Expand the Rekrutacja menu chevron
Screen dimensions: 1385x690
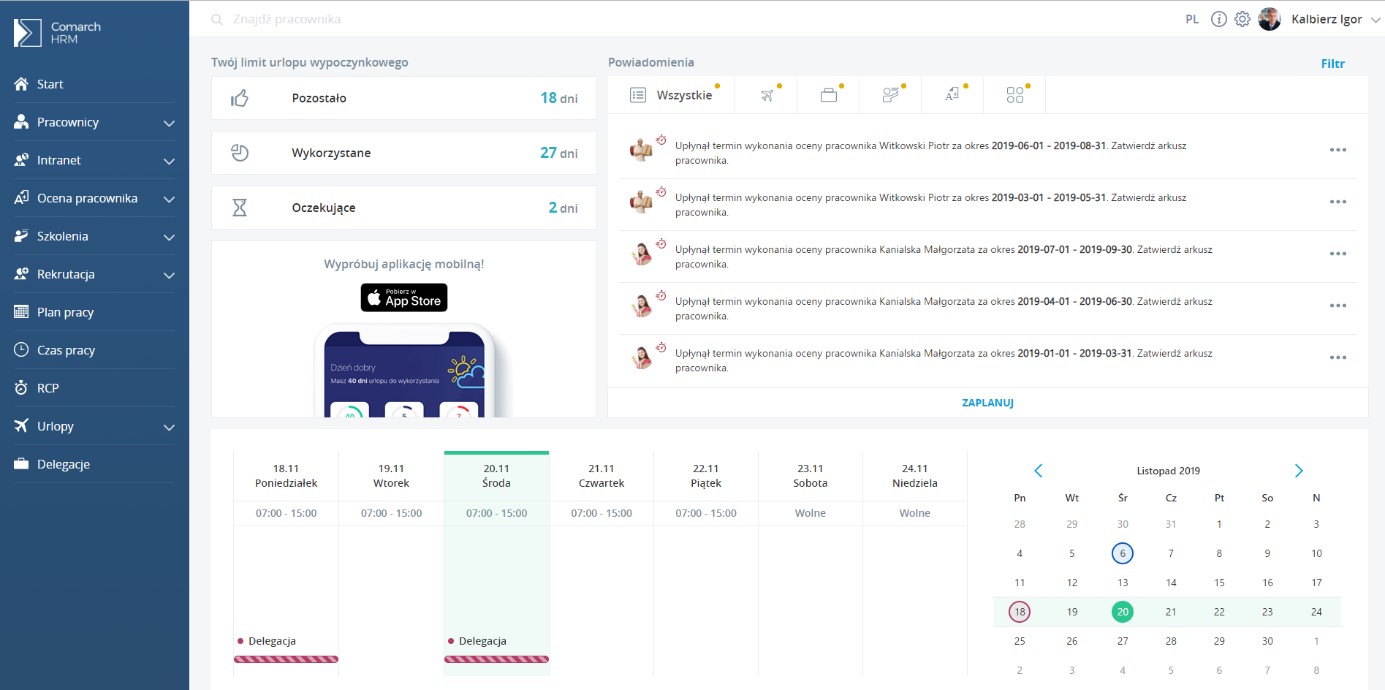coord(169,275)
